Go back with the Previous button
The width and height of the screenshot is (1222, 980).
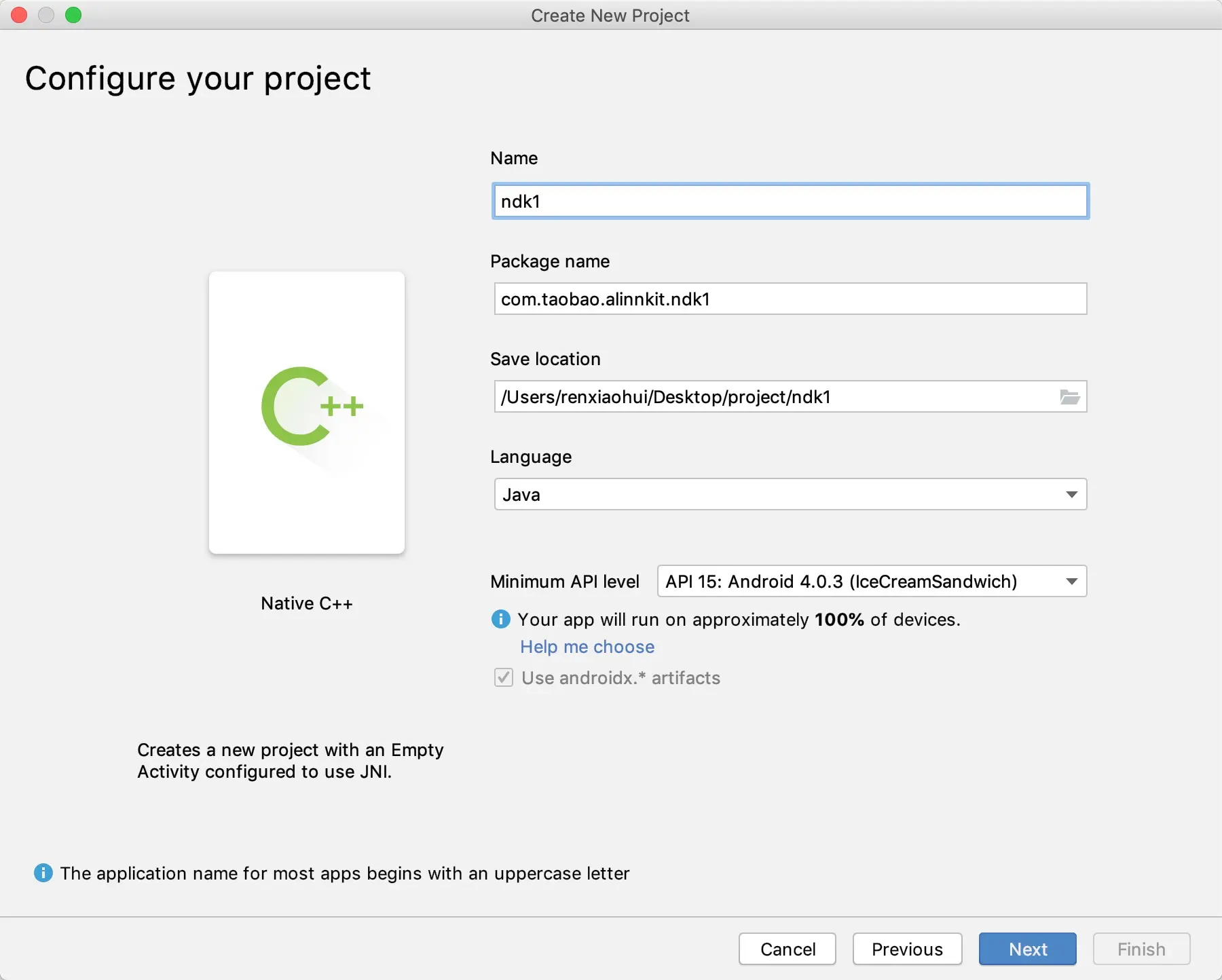[907, 949]
